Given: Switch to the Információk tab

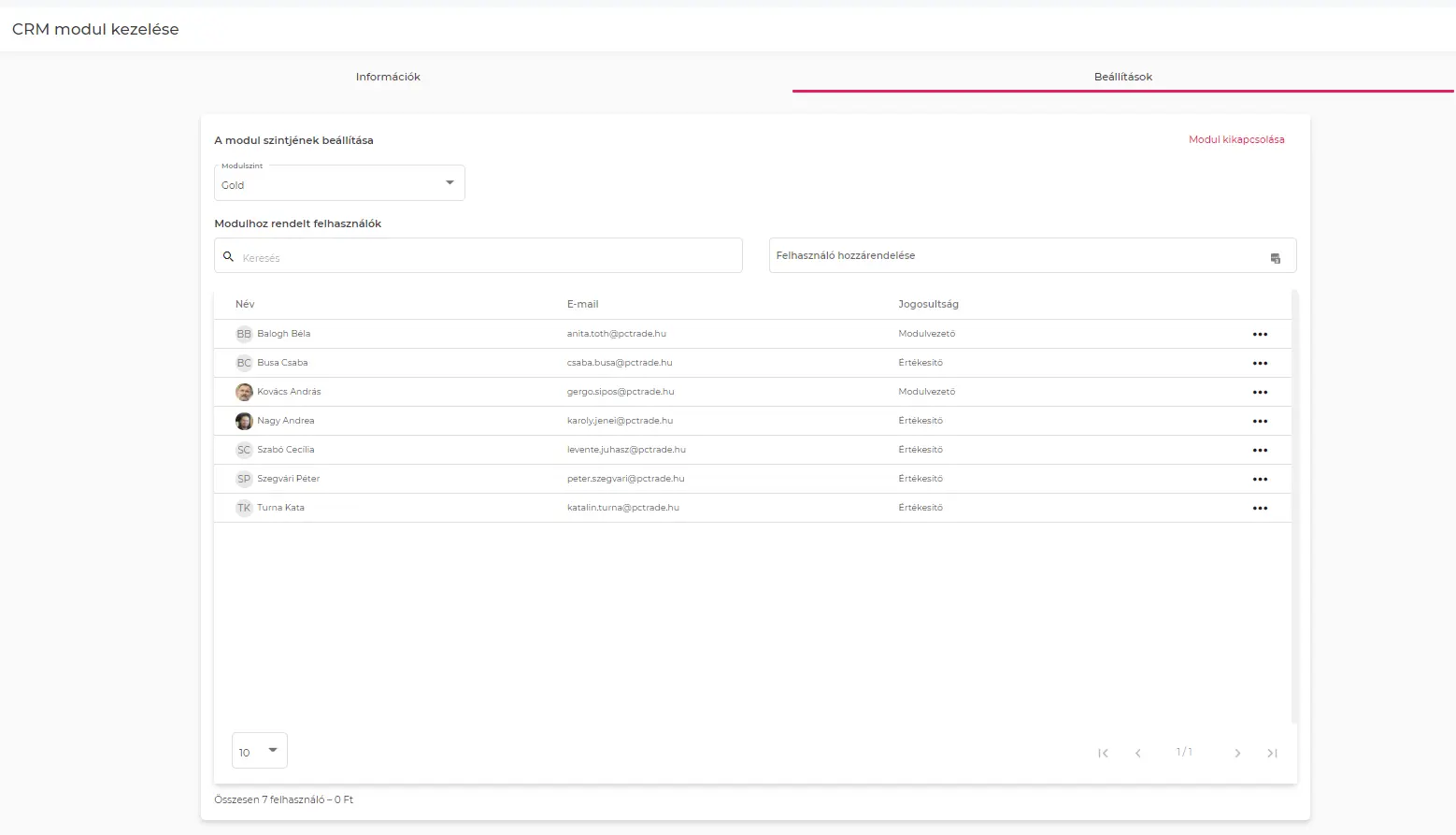Looking at the screenshot, I should pos(388,77).
